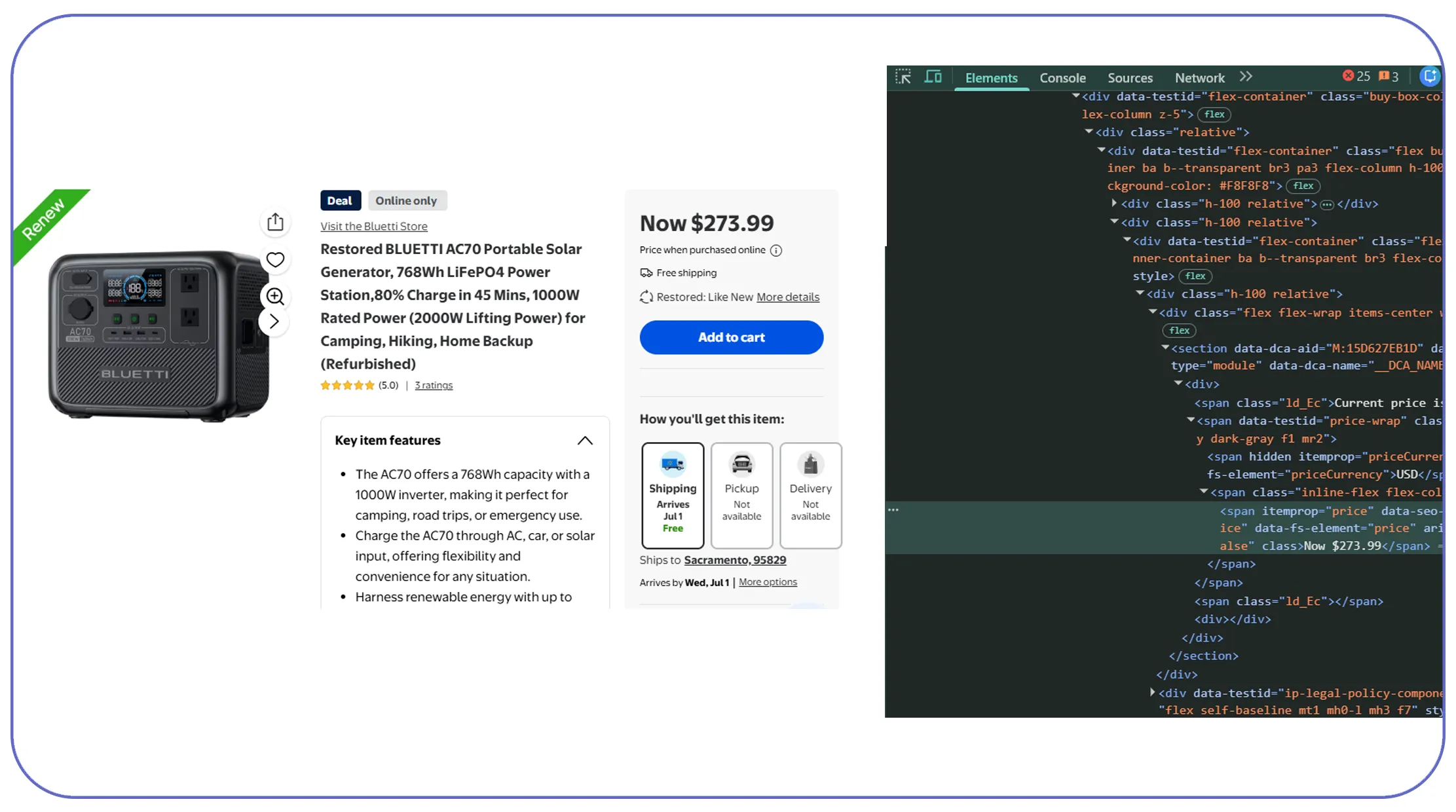Screen dimensions: 1456x812
Task: Click the product title text
Action: (453, 306)
